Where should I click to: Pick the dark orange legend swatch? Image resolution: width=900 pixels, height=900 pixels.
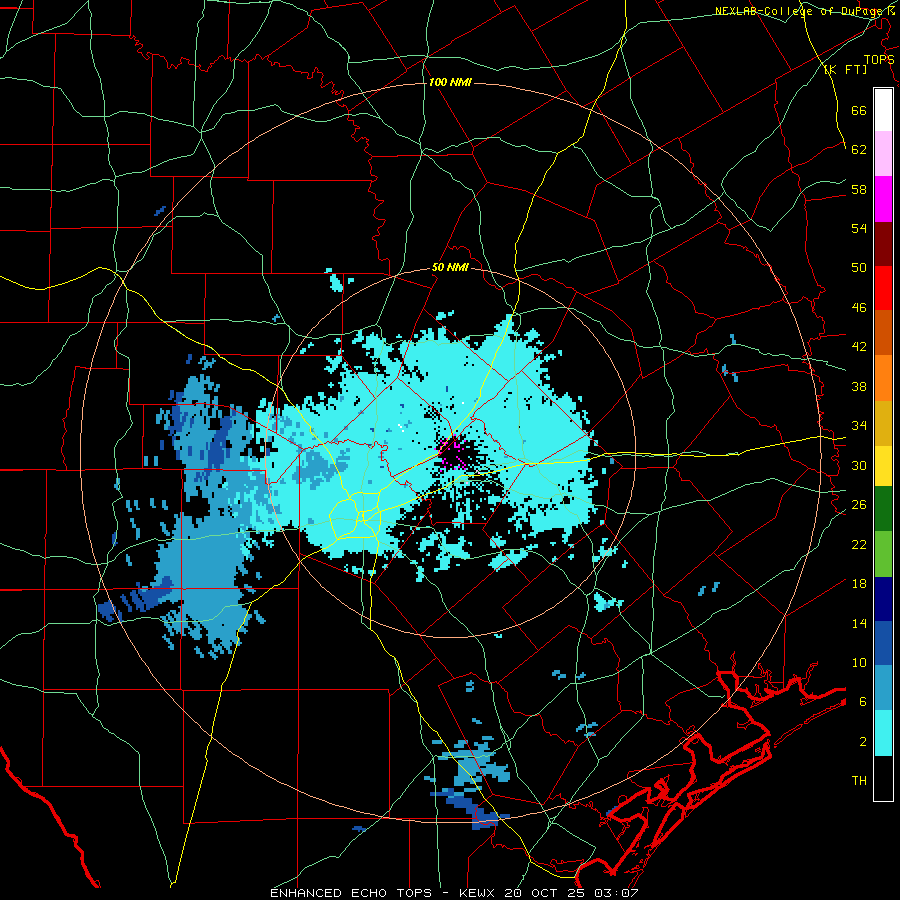[x=883, y=333]
